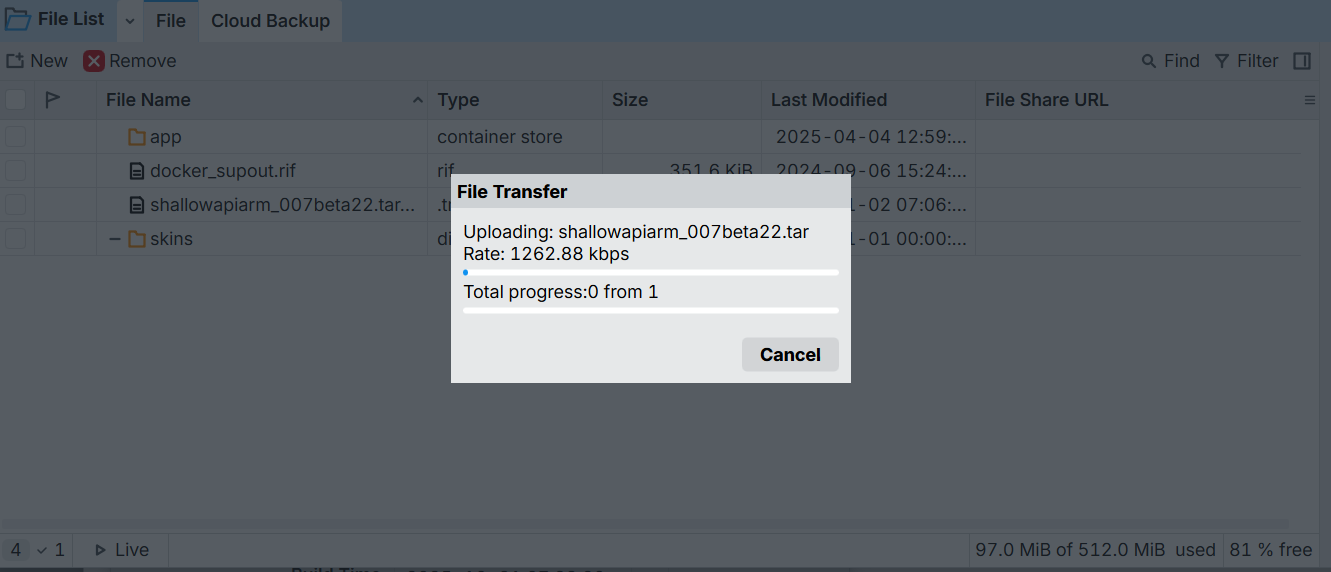1331x572 pixels.
Task: Click the app folder icon
Action: tap(137, 137)
